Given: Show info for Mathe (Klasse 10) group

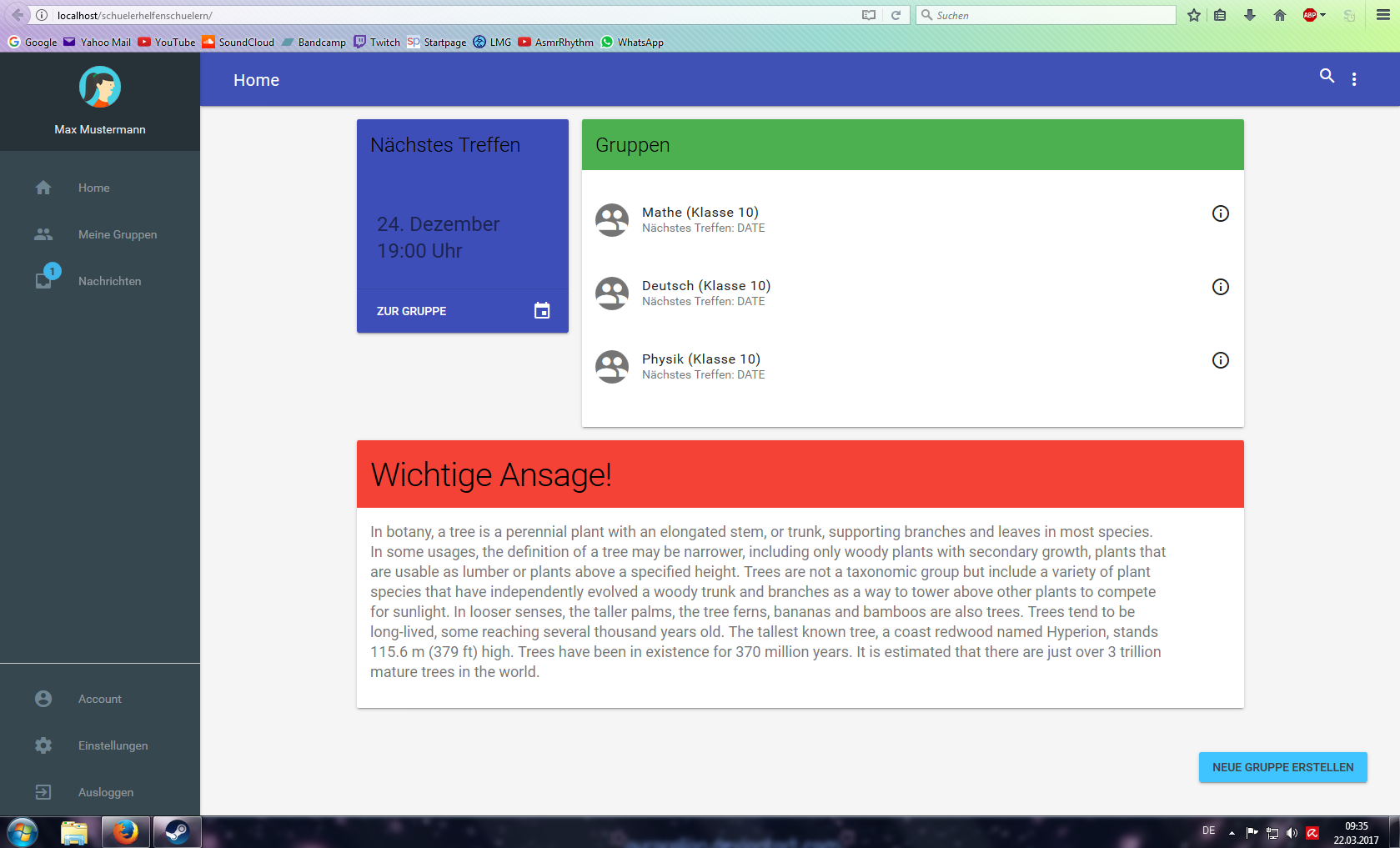Looking at the screenshot, I should (1221, 213).
